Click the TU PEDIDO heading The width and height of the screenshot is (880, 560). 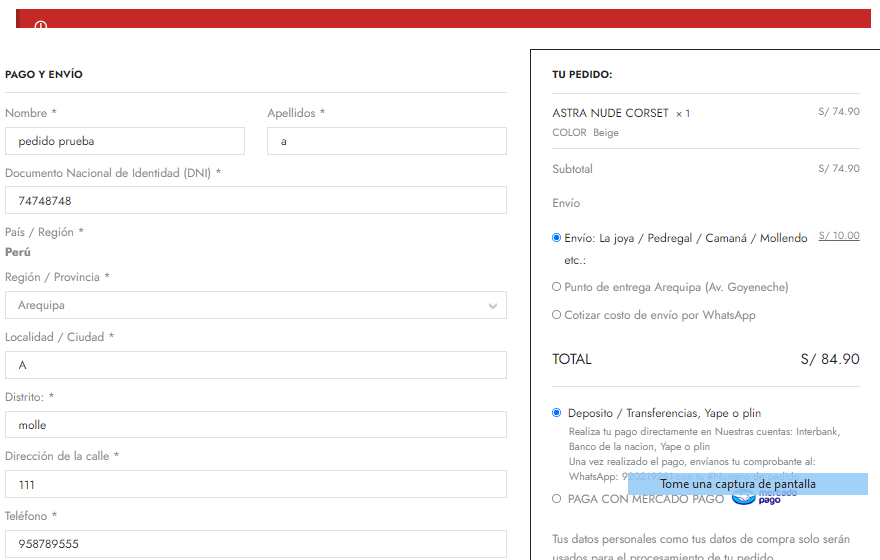pos(582,74)
